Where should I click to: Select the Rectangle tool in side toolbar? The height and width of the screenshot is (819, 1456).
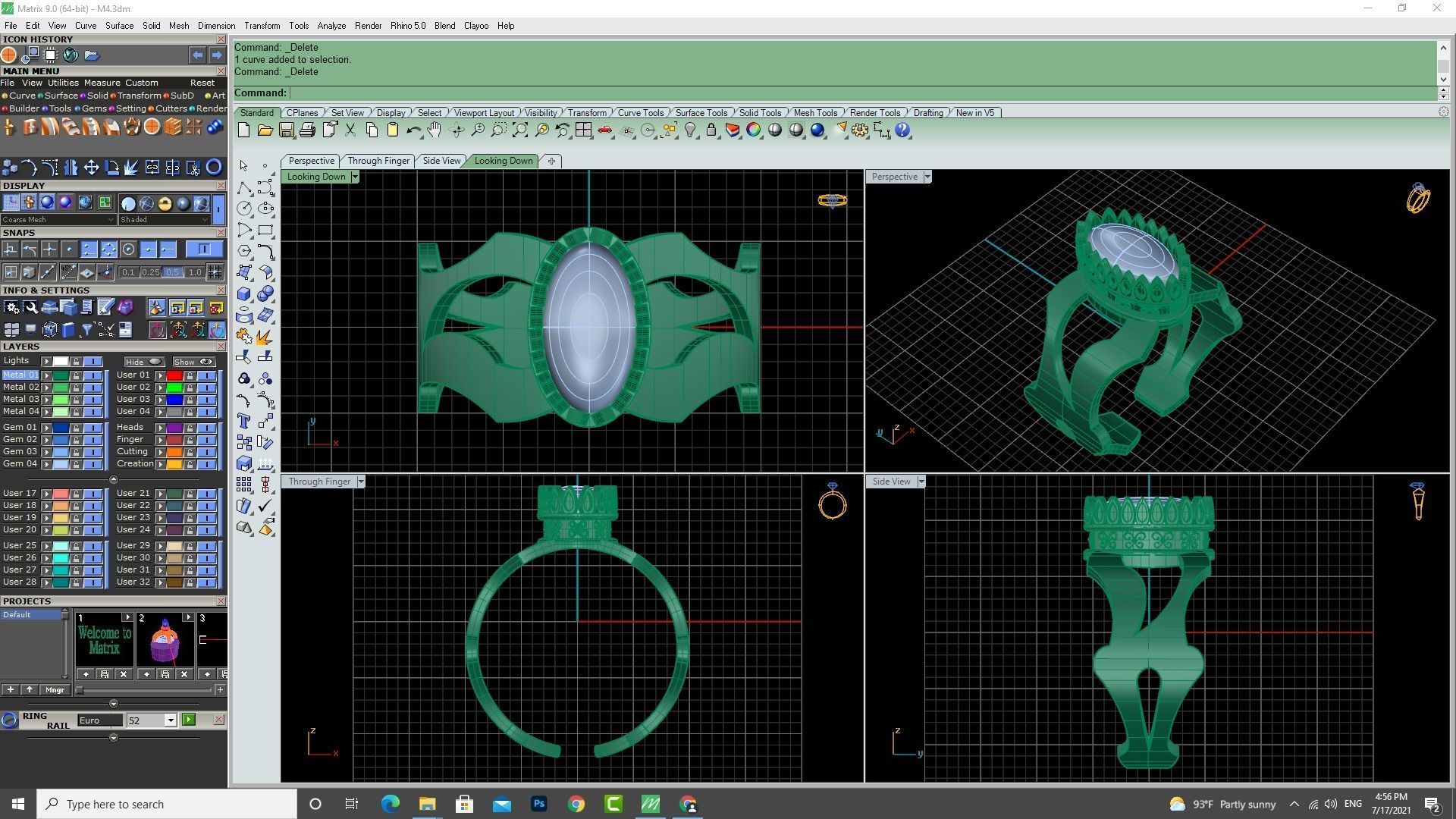(265, 230)
